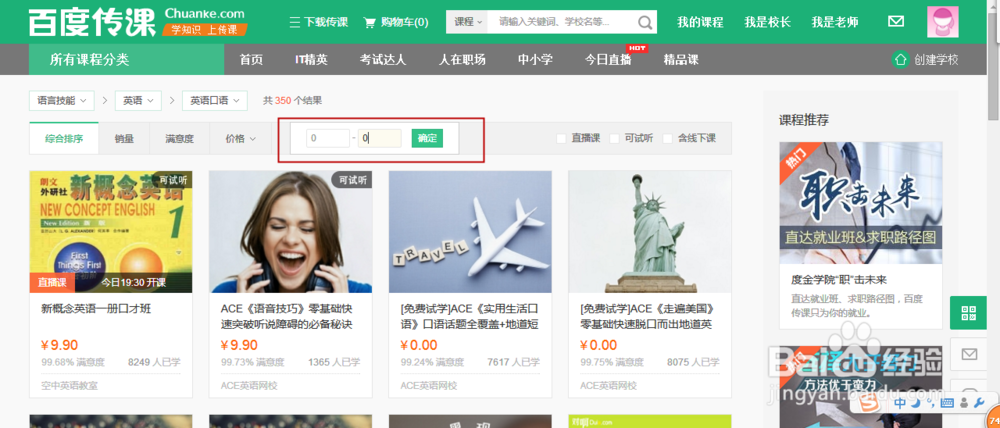The image size is (1000, 428).
Task: Expand the 语言技能 category dropdown
Action: pyautogui.click(x=61, y=101)
